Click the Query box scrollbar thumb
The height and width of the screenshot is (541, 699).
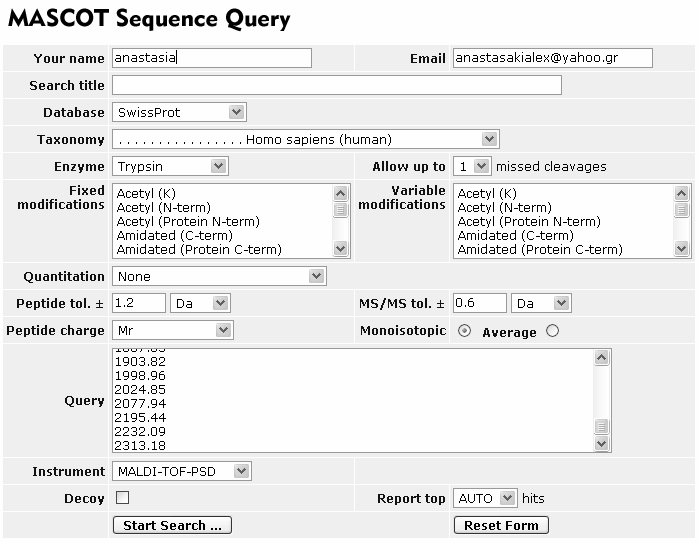pyautogui.click(x=601, y=426)
